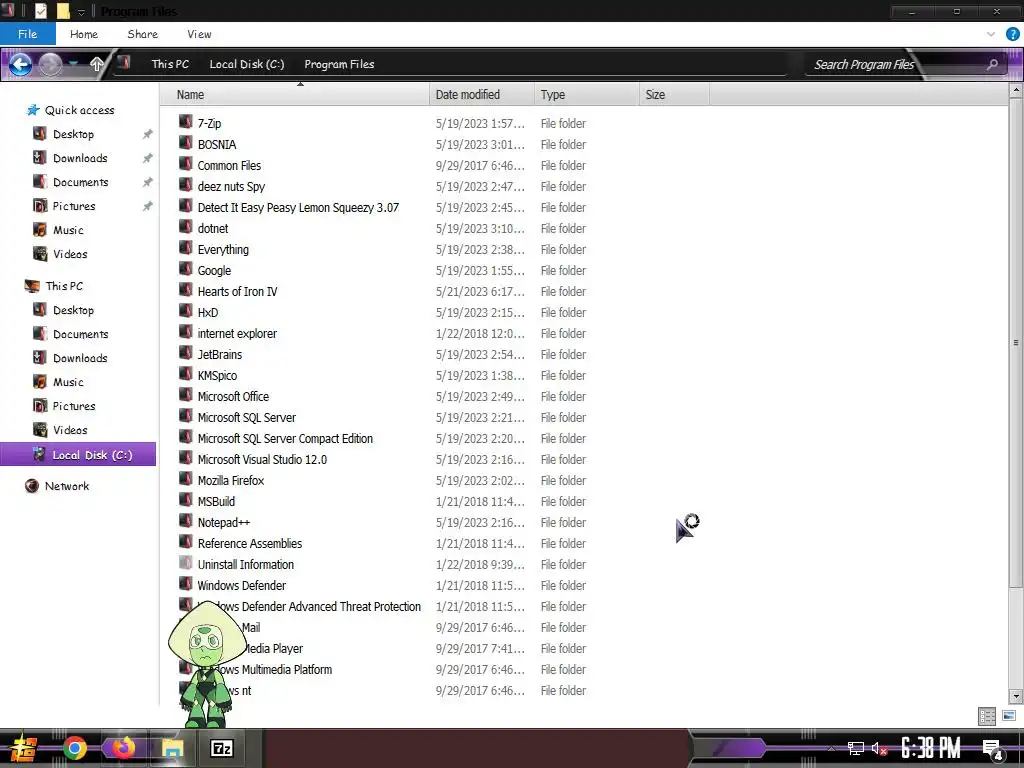
Task: Open Videos under Quick access
Action: point(70,254)
